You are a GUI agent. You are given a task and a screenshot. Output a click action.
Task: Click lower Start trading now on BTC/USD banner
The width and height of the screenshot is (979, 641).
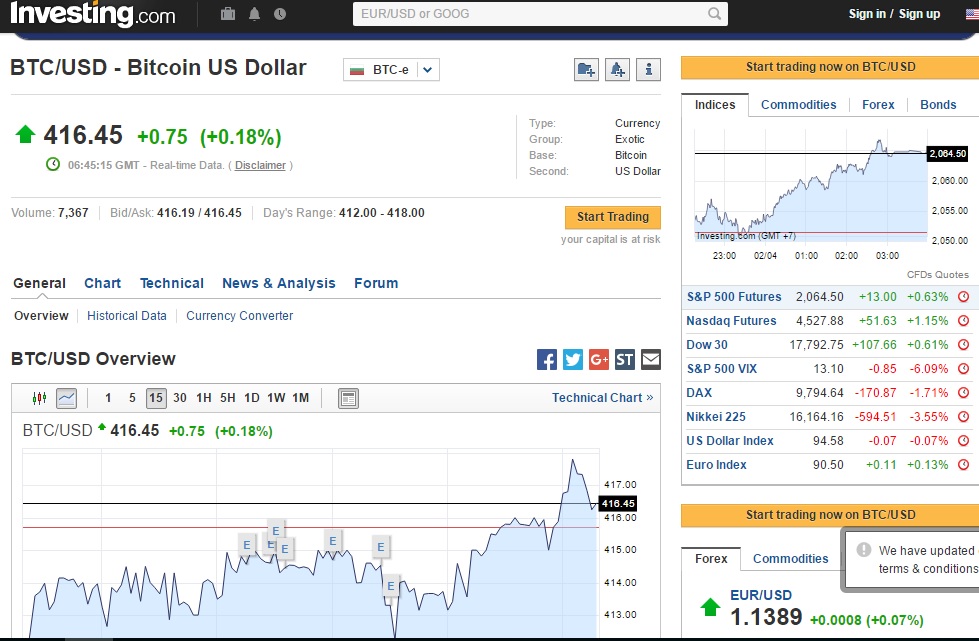[830, 515]
